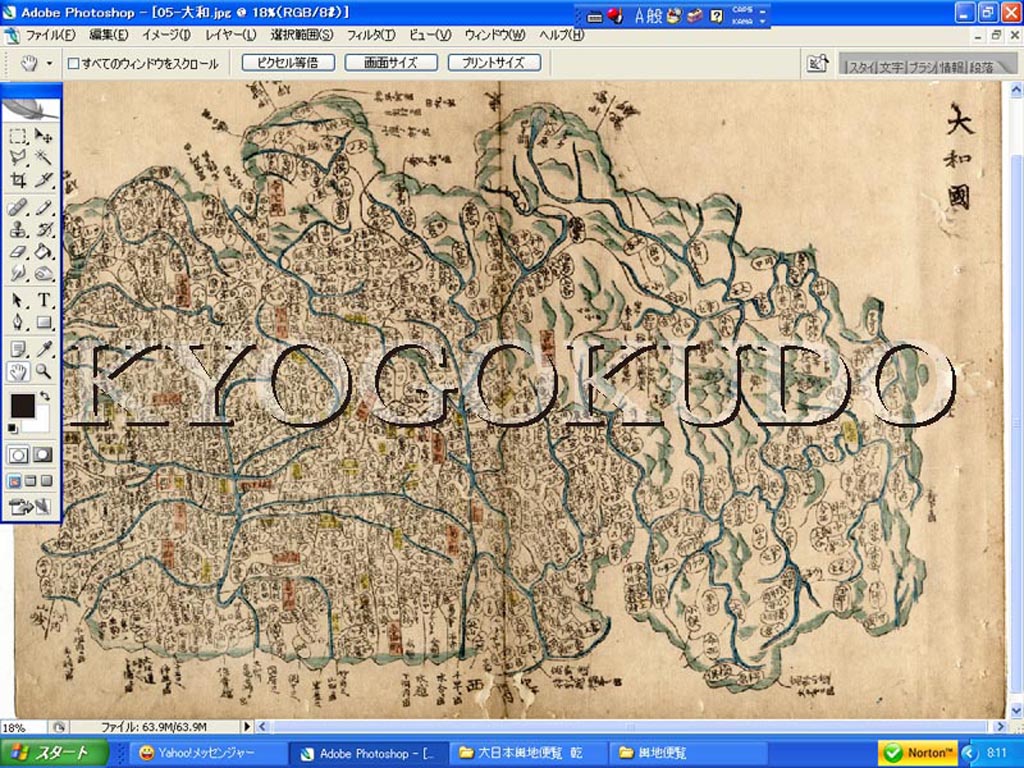Click the horizontal scrollbar left arrow
This screenshot has height=768, width=1024.
[262, 726]
